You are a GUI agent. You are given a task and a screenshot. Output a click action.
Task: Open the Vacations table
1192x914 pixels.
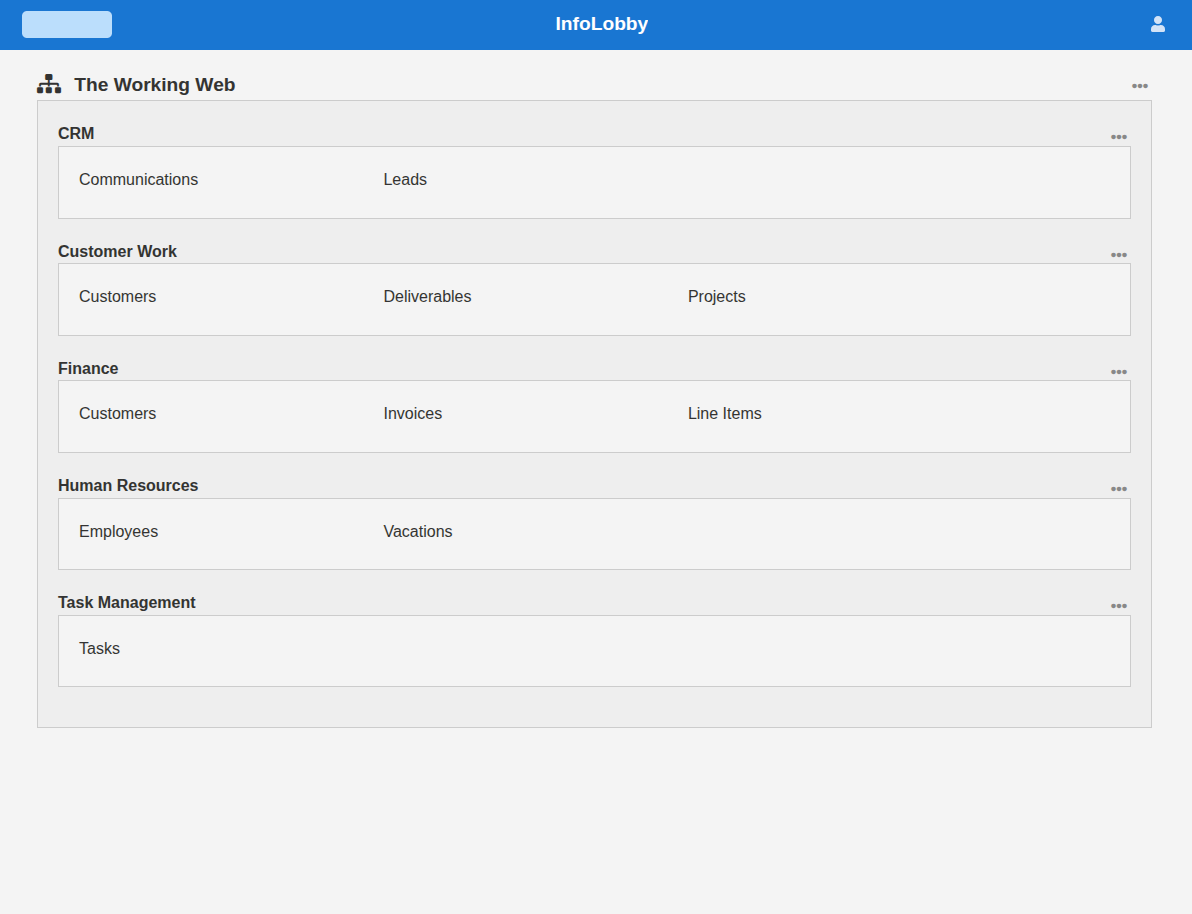click(x=417, y=532)
